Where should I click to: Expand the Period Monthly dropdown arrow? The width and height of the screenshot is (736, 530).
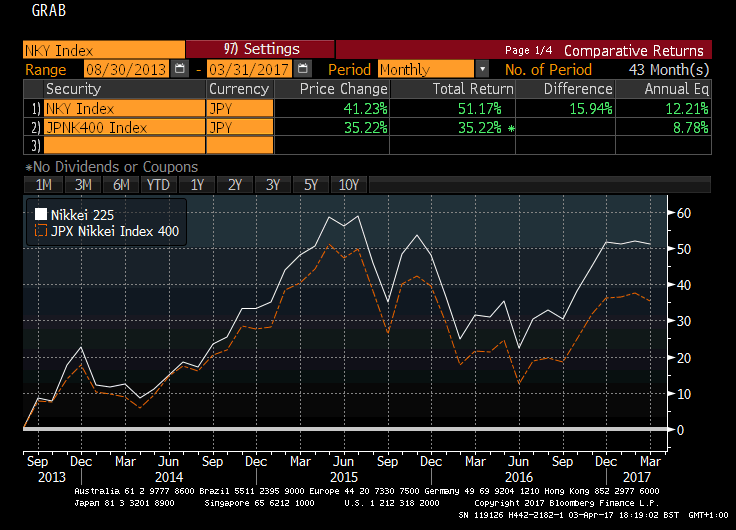482,69
